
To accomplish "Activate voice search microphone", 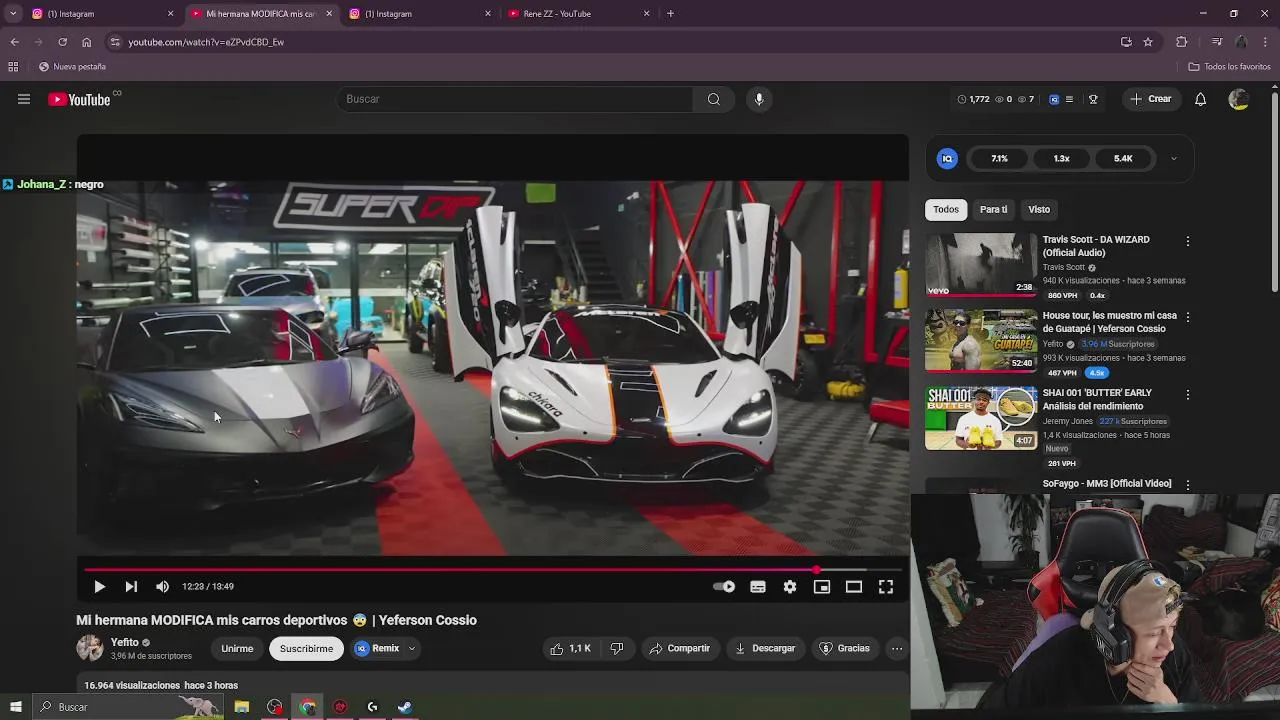I will pos(759,99).
